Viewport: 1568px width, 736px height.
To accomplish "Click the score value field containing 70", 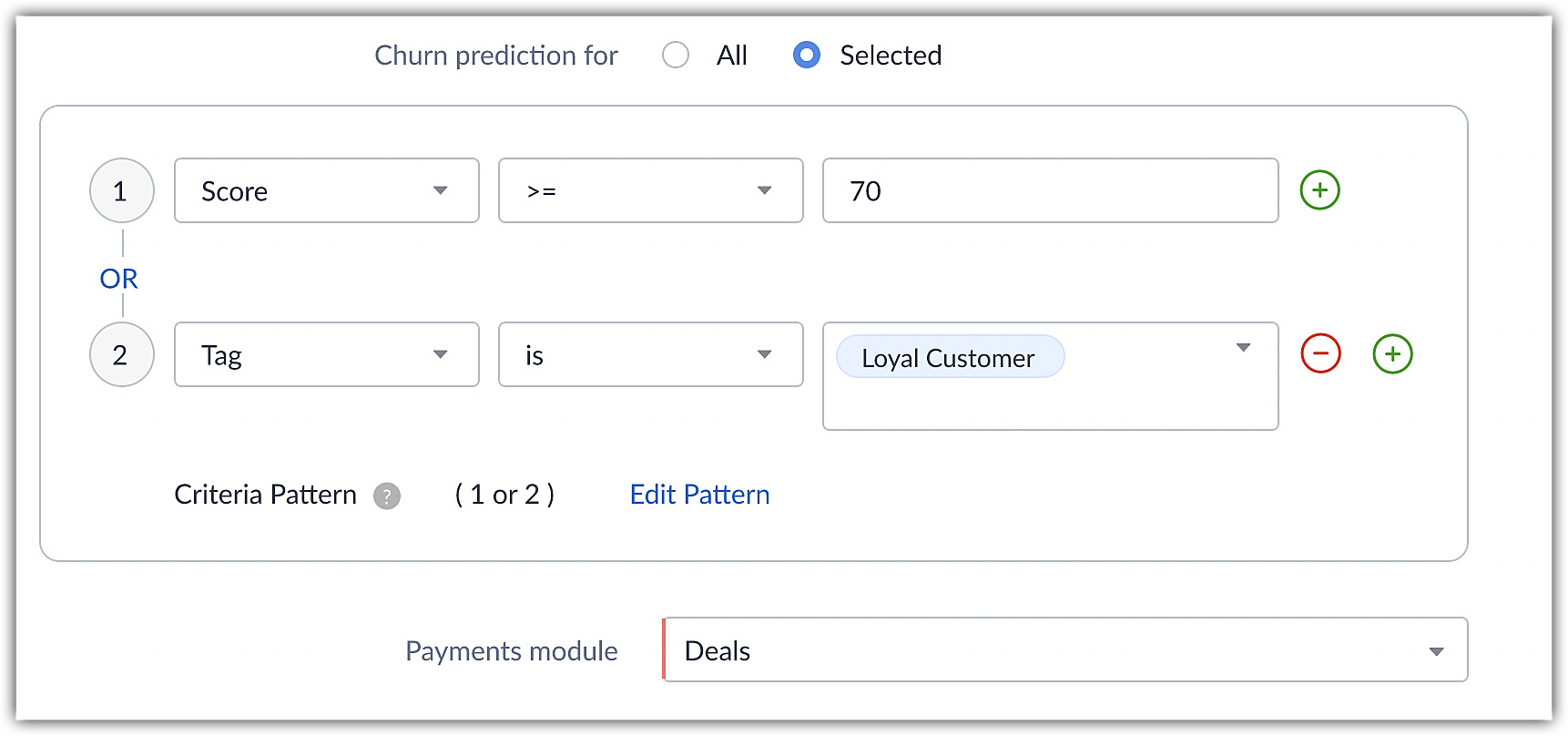I will pos(1050,190).
